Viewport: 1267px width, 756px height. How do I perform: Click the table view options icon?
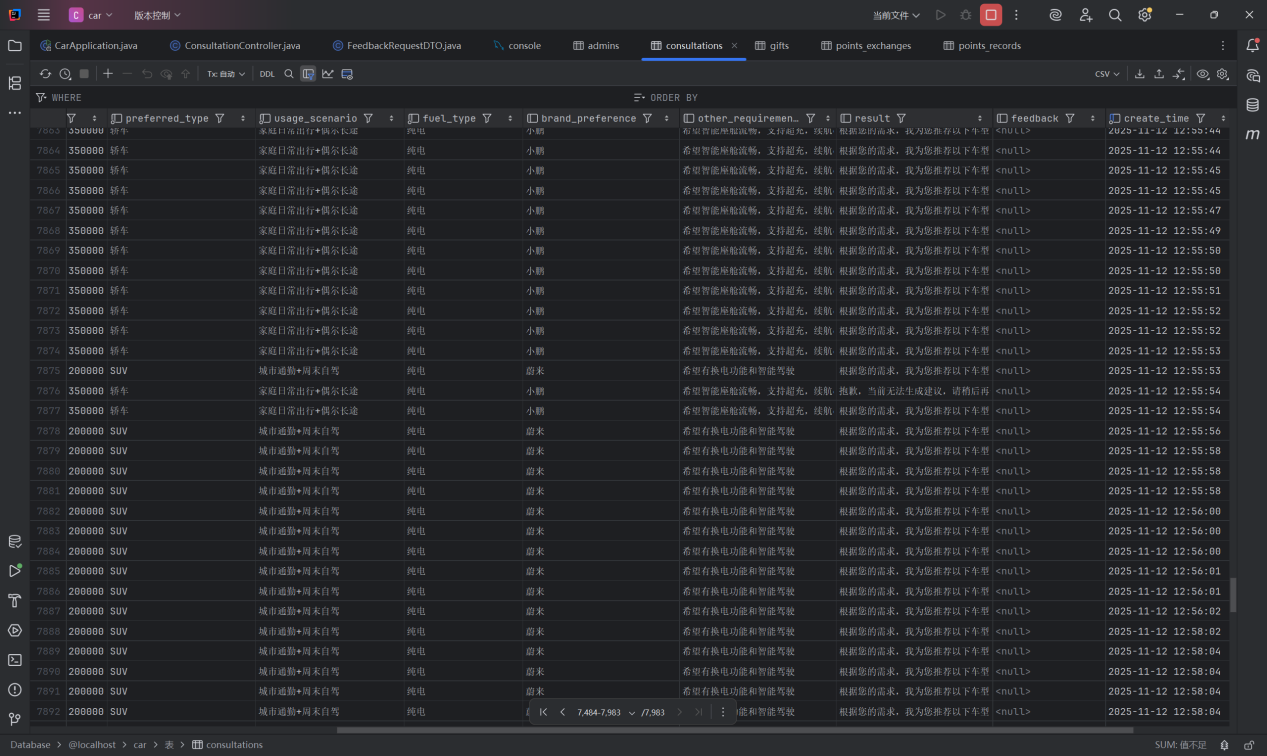347,74
